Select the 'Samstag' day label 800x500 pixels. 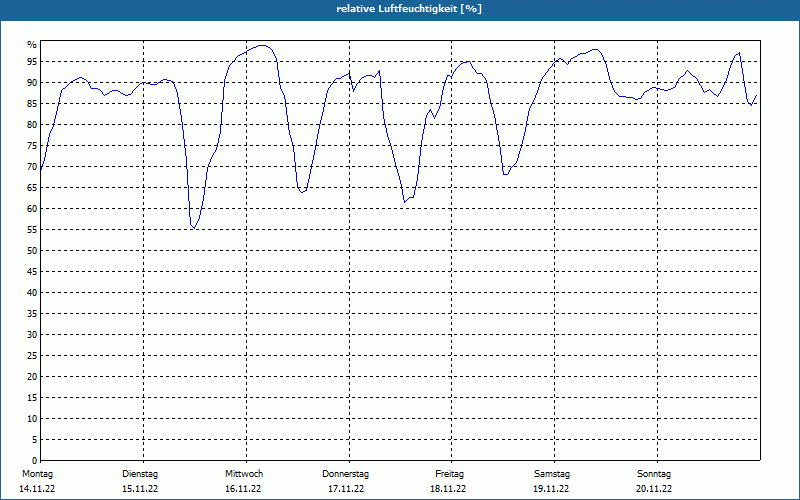click(552, 474)
